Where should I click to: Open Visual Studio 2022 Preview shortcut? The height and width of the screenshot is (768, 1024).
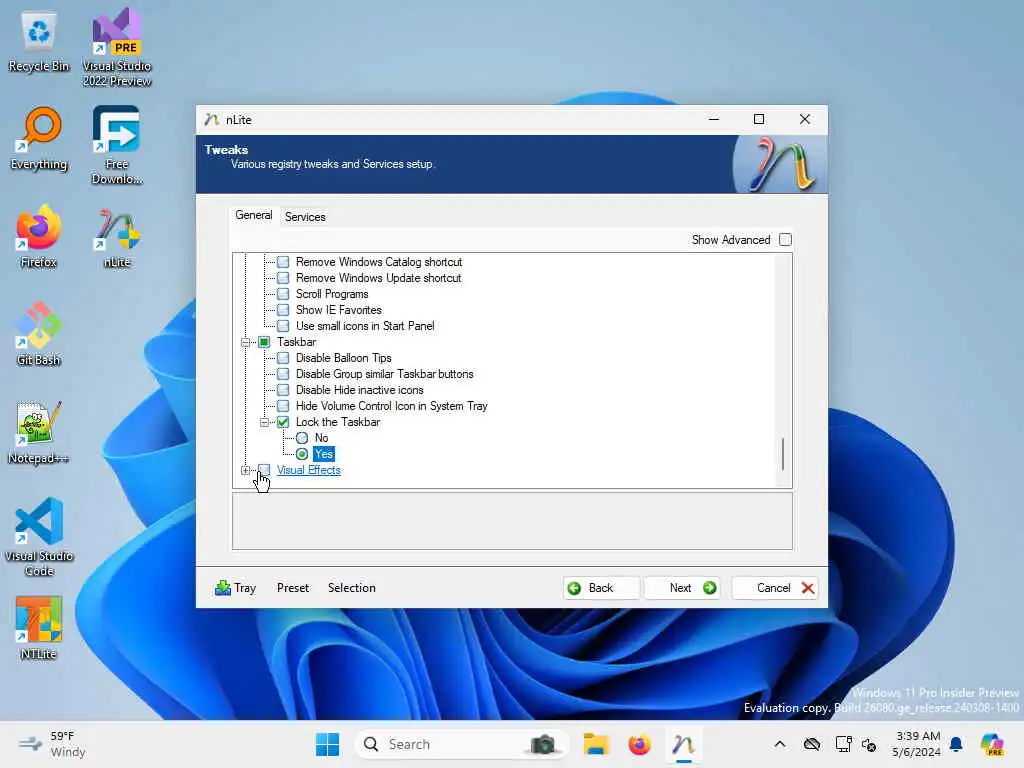(117, 47)
